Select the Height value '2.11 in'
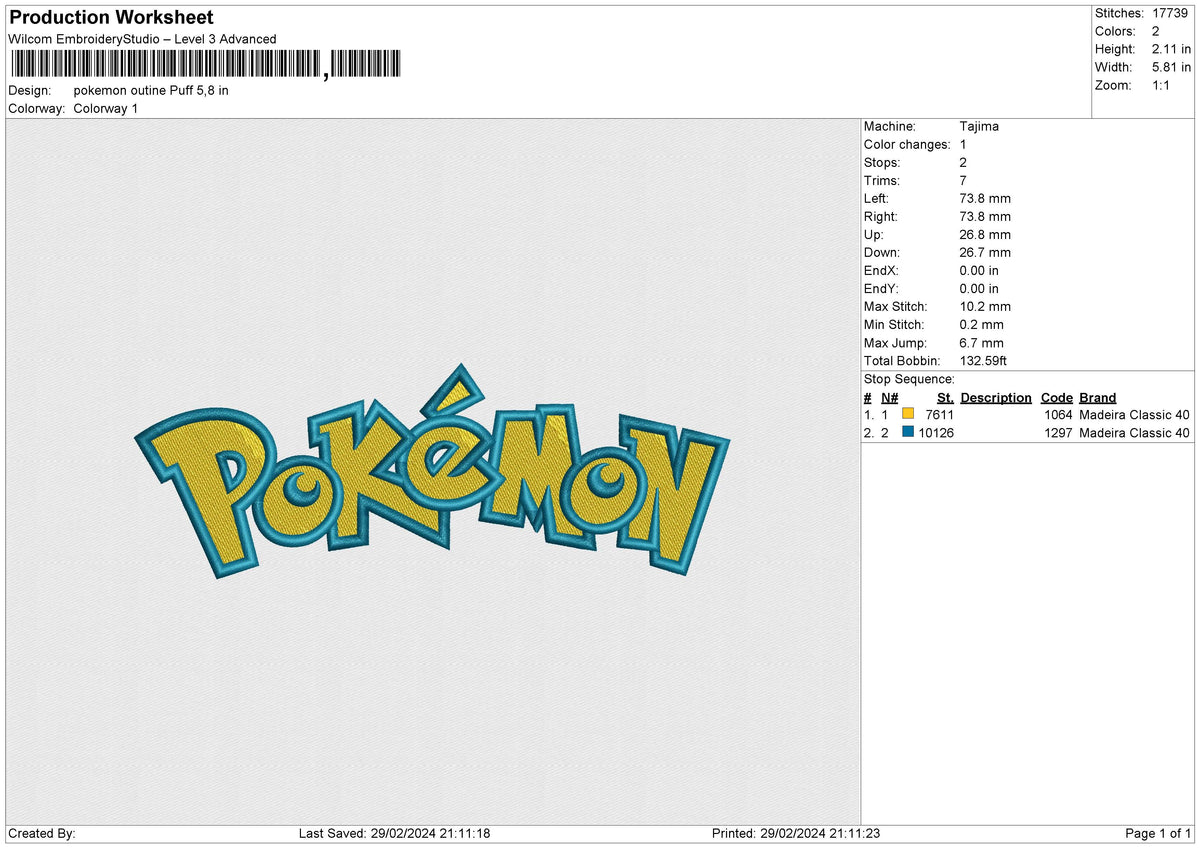1200x848 pixels. coord(1171,49)
